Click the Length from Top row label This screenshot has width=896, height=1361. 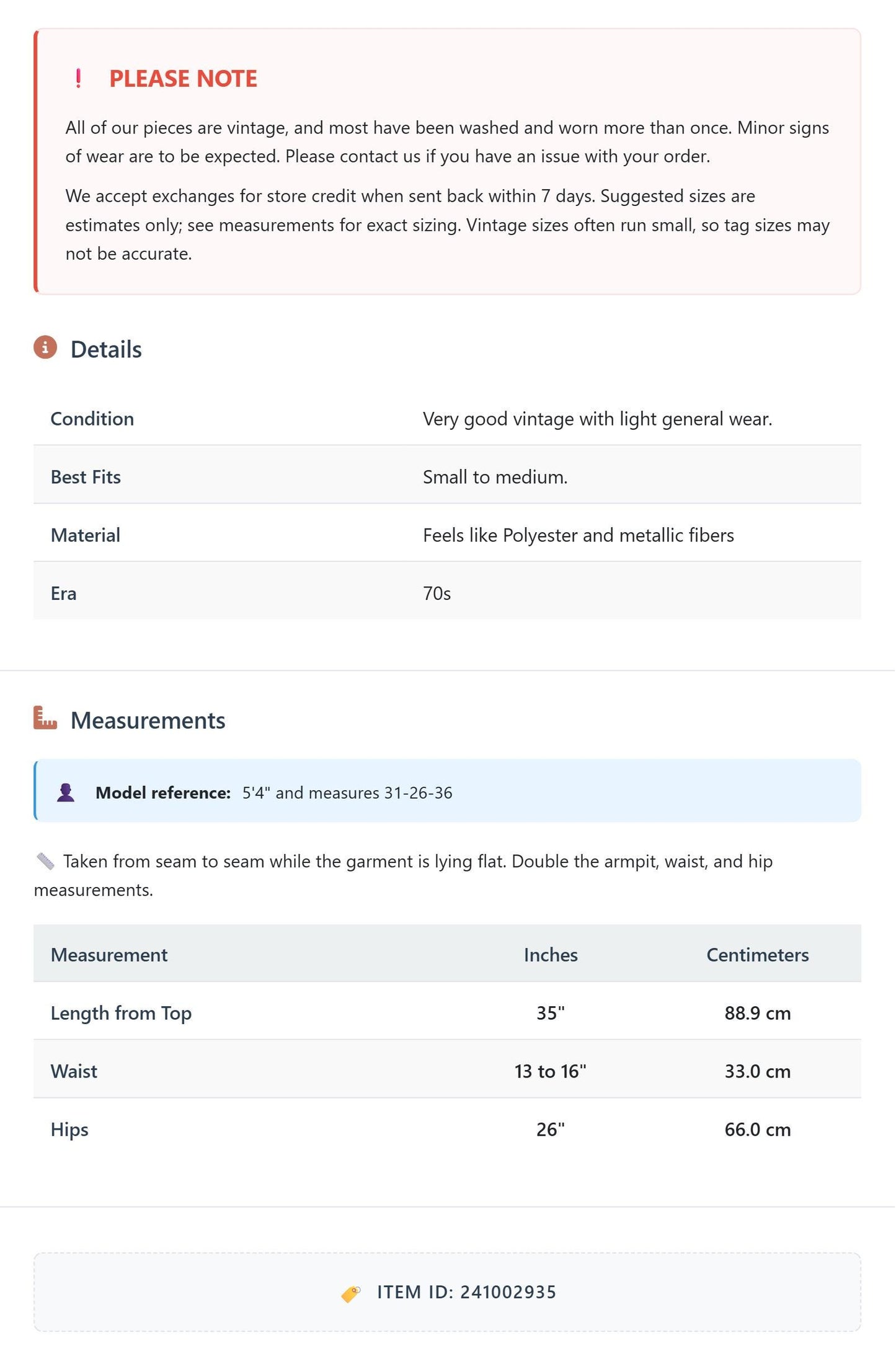(121, 1014)
